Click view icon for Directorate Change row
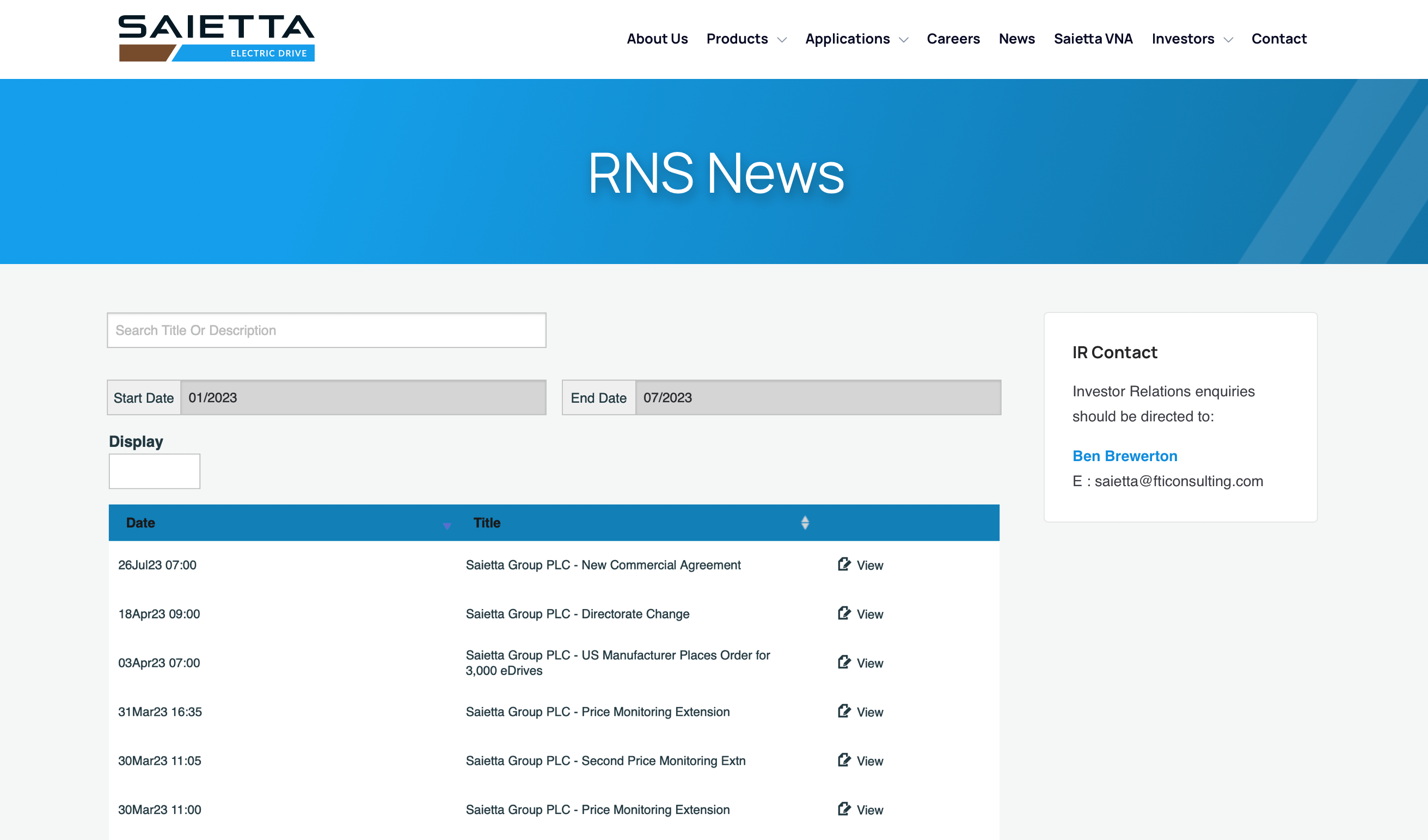Viewport: 1428px width, 840px height. click(844, 614)
